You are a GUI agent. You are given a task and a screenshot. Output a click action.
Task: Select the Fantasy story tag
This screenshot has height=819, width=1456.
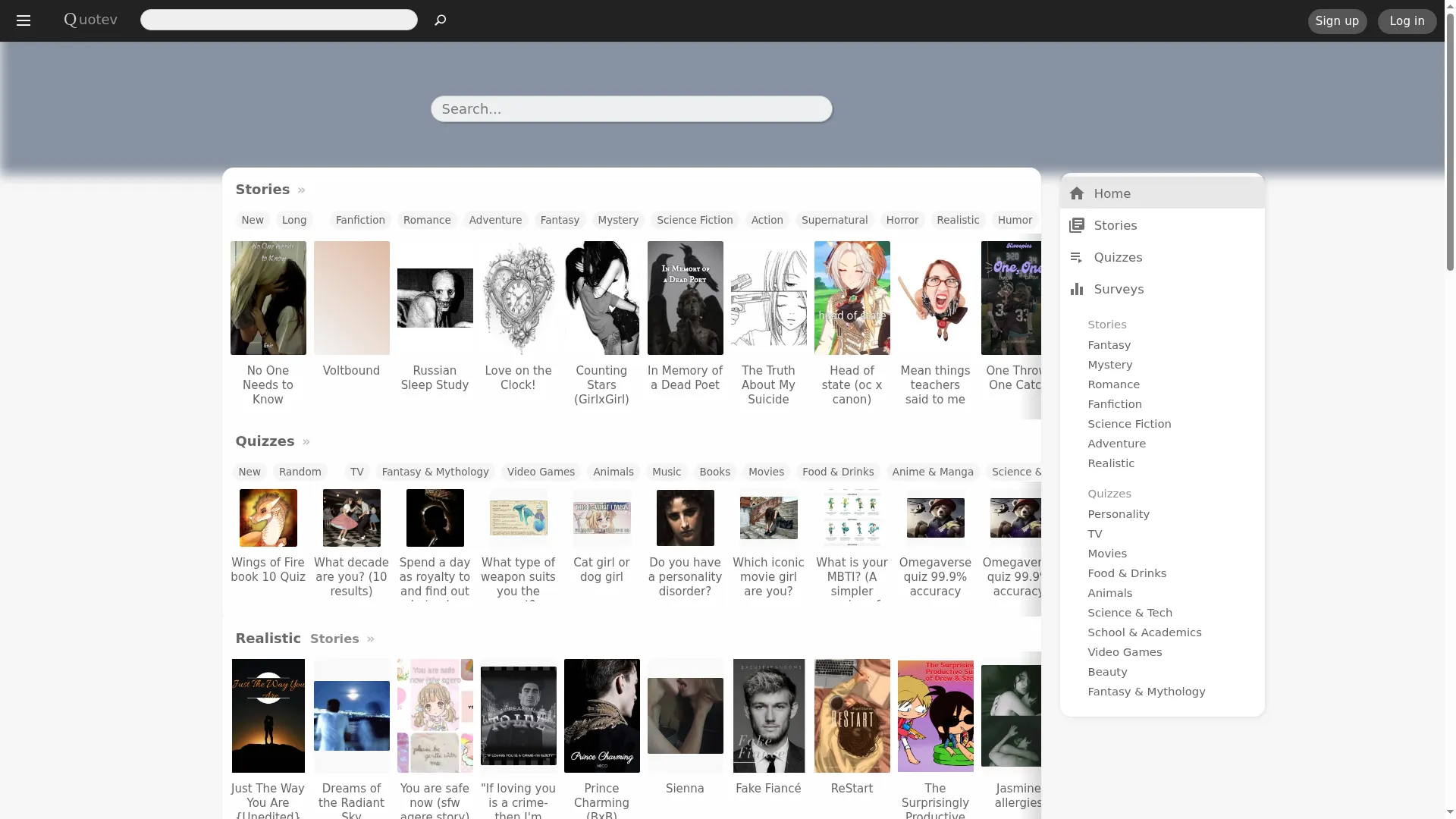point(560,220)
